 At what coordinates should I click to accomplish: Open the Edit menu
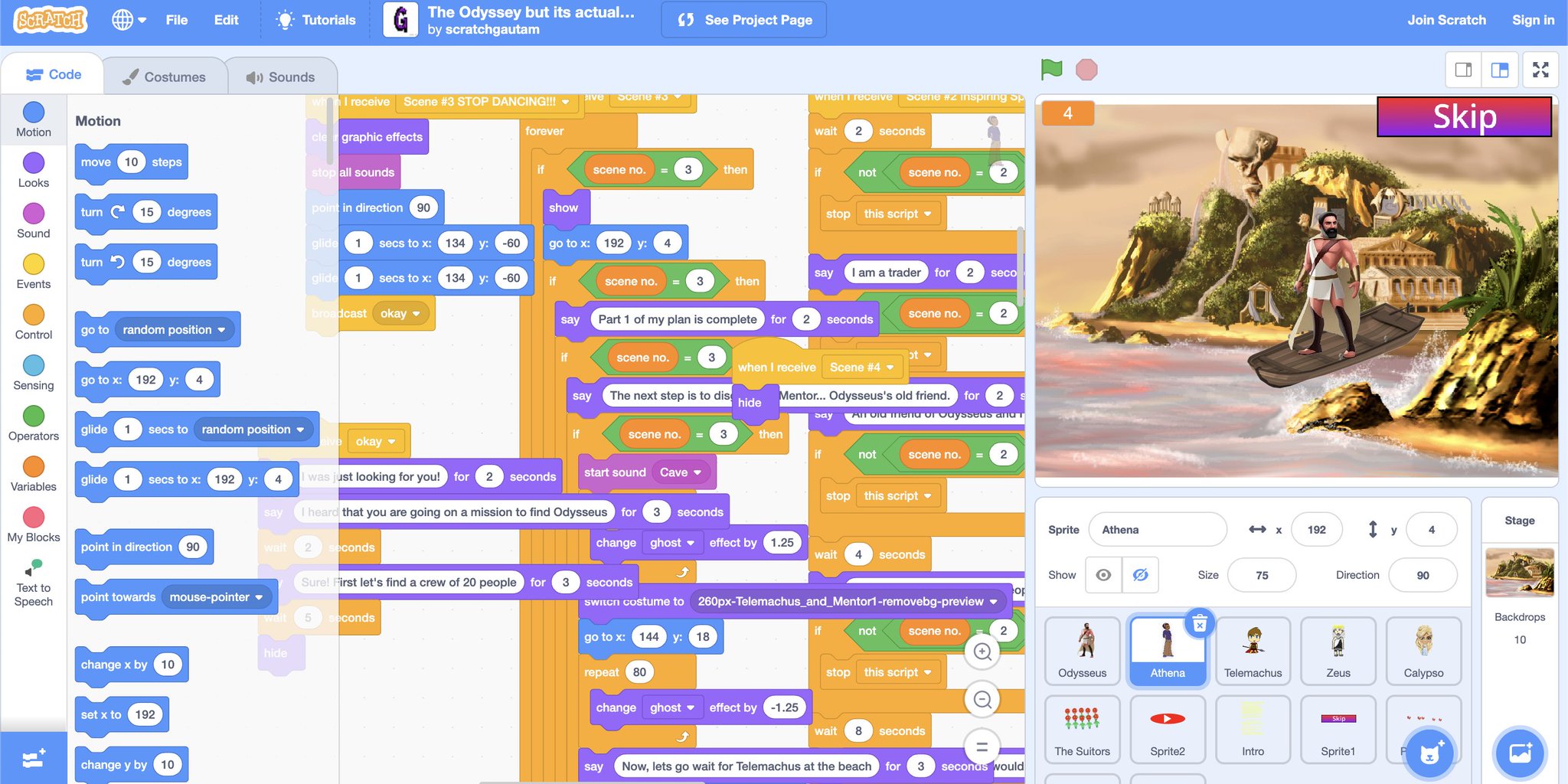(x=226, y=20)
